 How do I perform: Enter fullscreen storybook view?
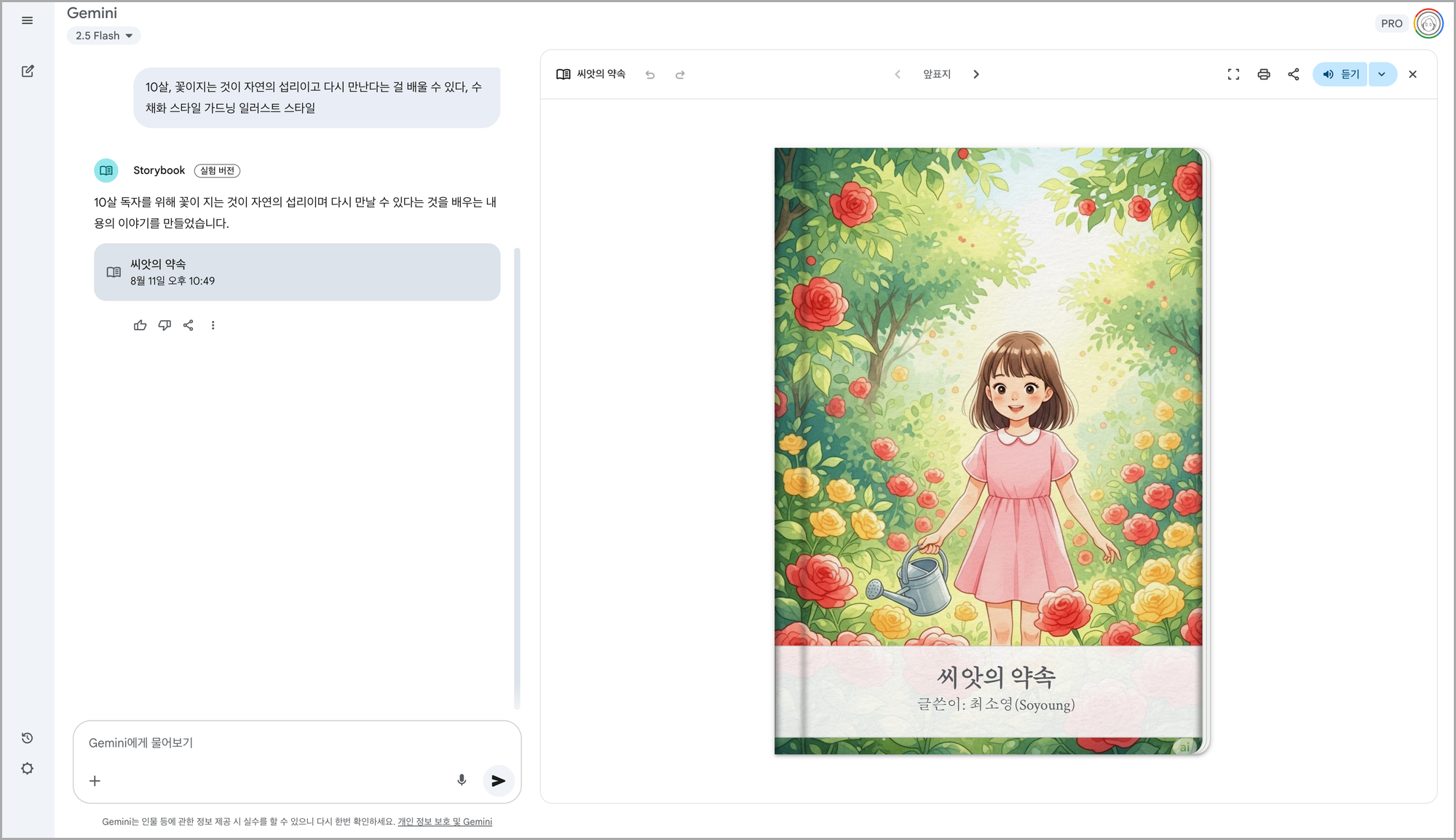point(1233,74)
